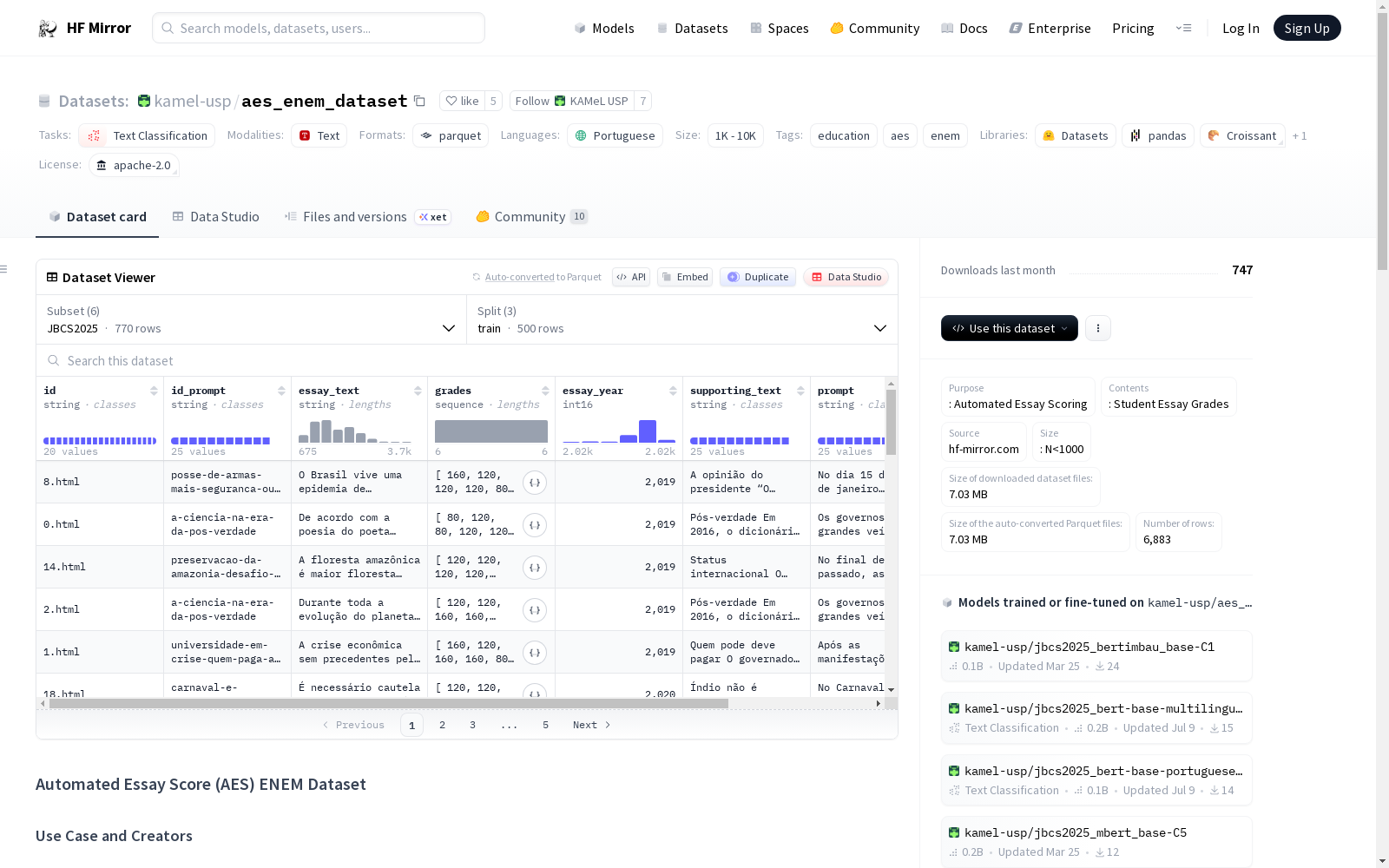Click the essay_year distribution histogram
The image size is (1389, 868).
coord(619,431)
